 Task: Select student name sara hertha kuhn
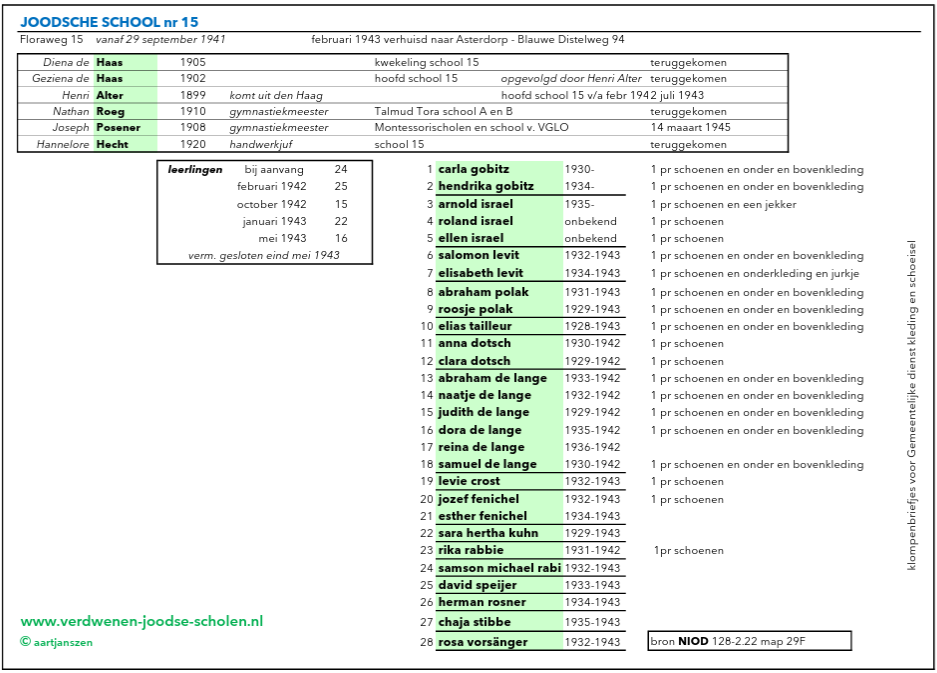point(487,533)
